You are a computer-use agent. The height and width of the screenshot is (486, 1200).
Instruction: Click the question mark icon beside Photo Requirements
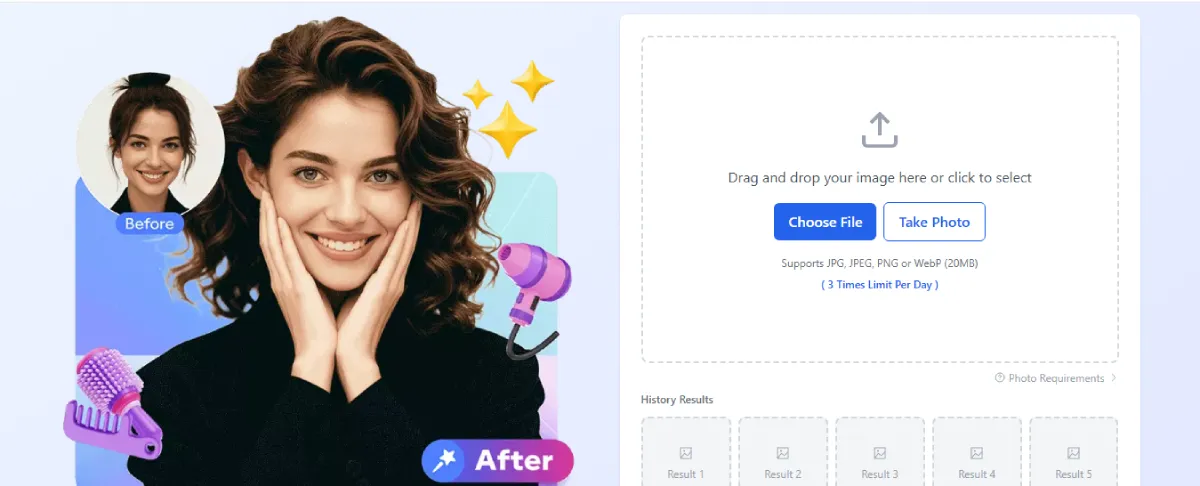[x=999, y=378]
